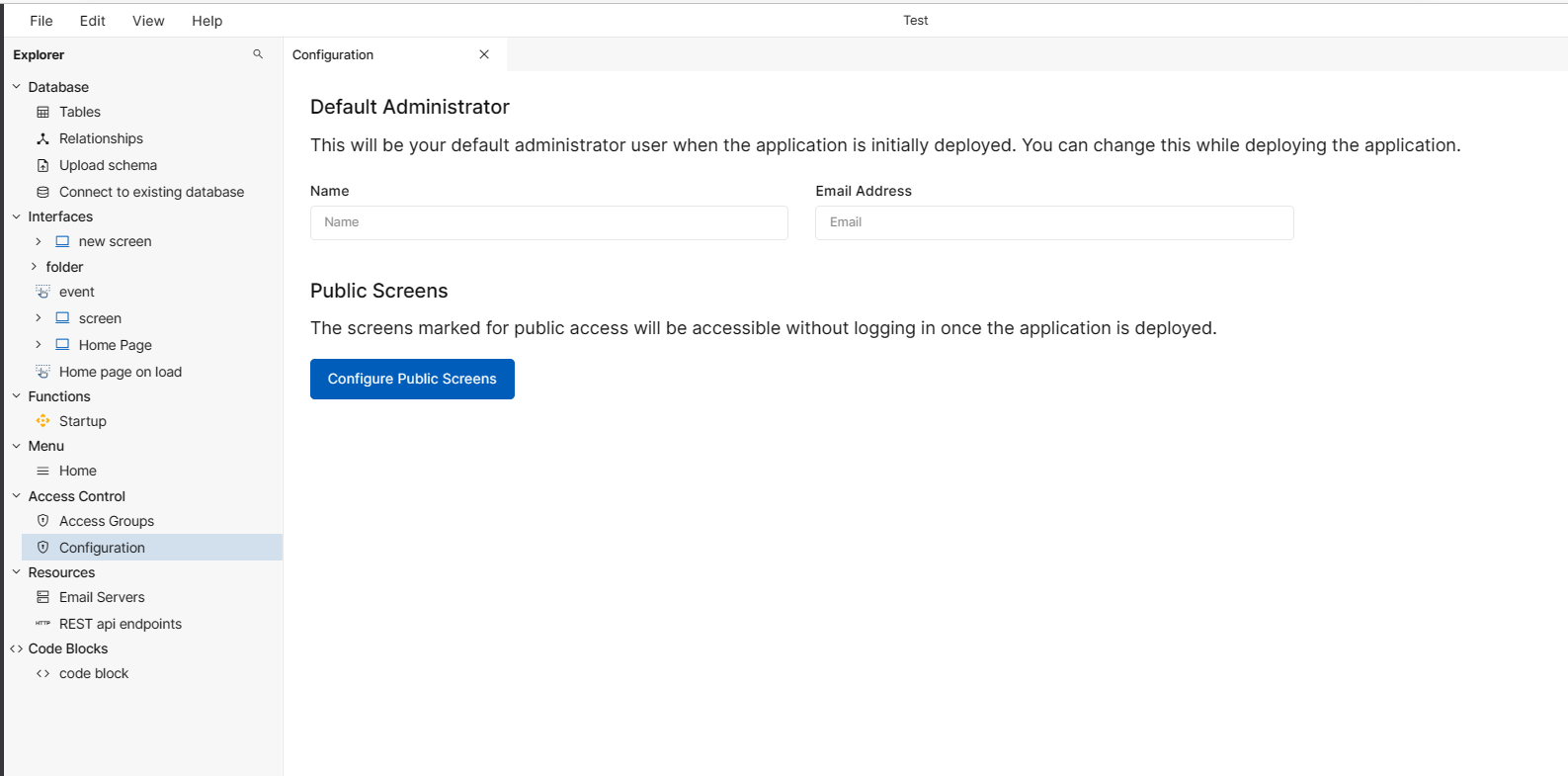Screen dimensions: 1568x776
Task: Click the REST api endpoints HTTP icon
Action: point(42,624)
